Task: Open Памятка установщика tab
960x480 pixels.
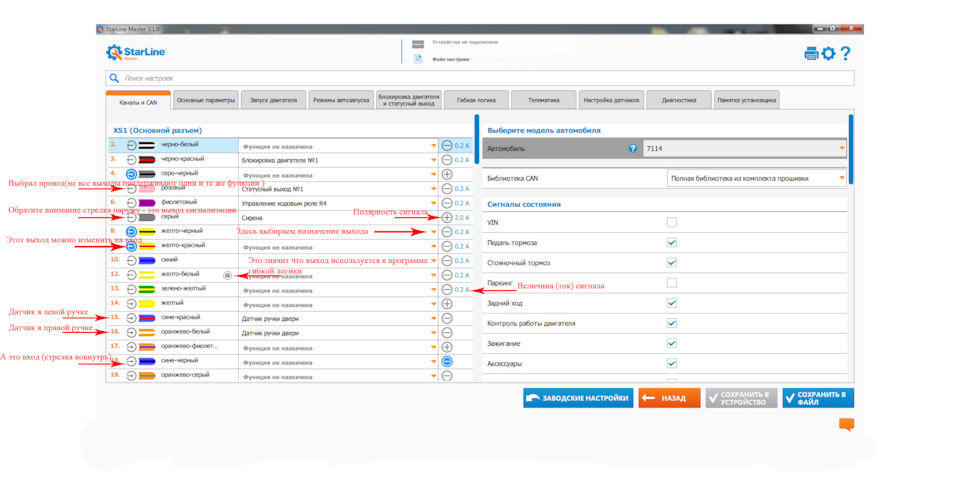Action: (x=746, y=100)
